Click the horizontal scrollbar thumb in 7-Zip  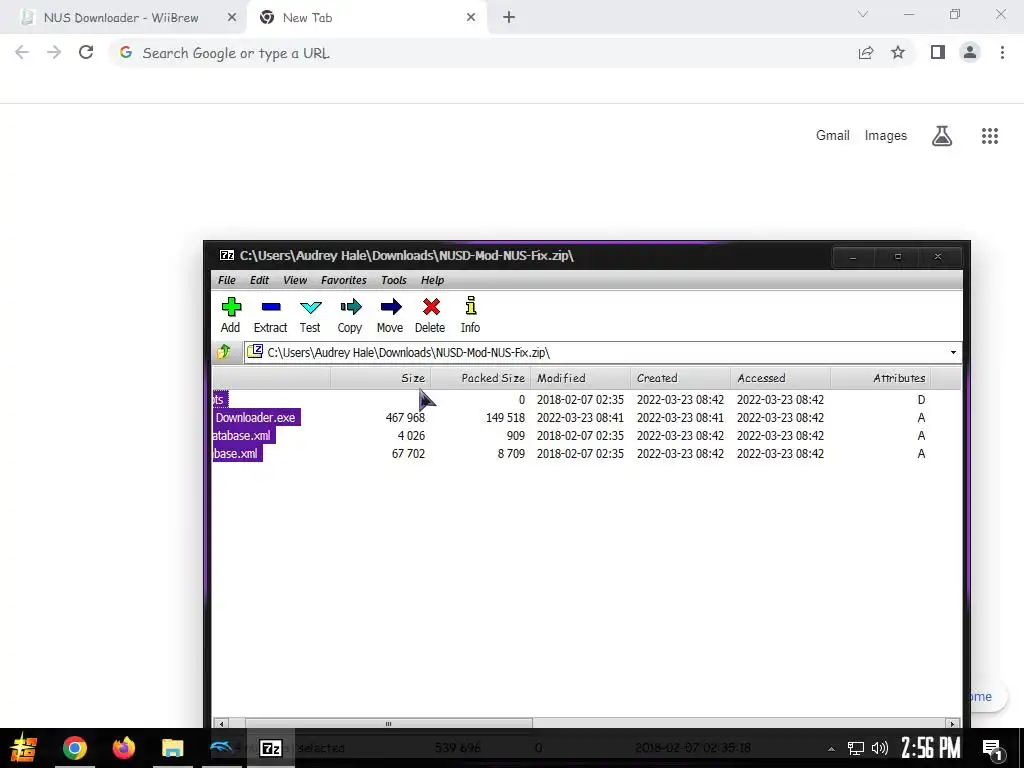click(x=389, y=724)
